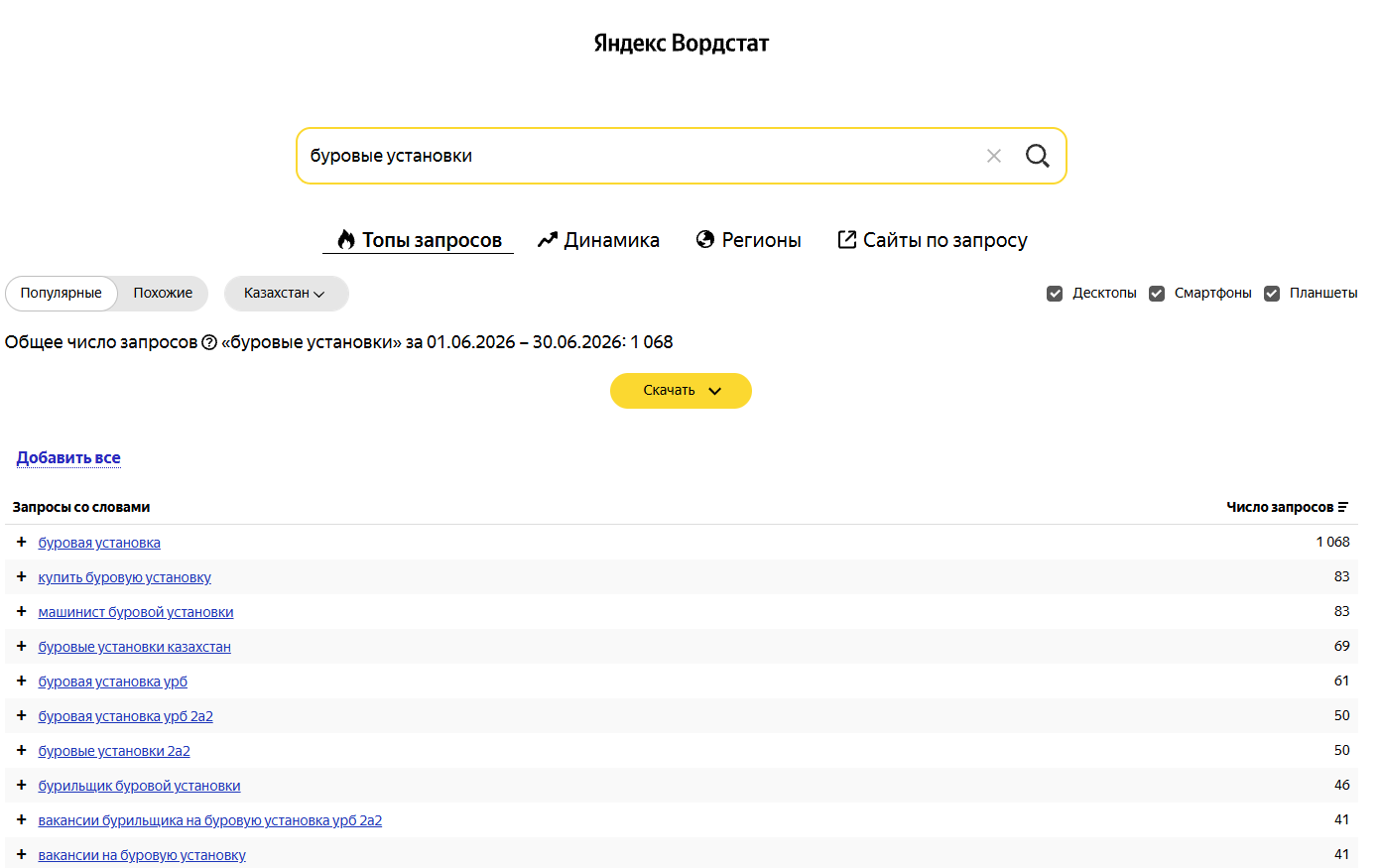Open the буровые установки 2а2 link

pyautogui.click(x=114, y=751)
